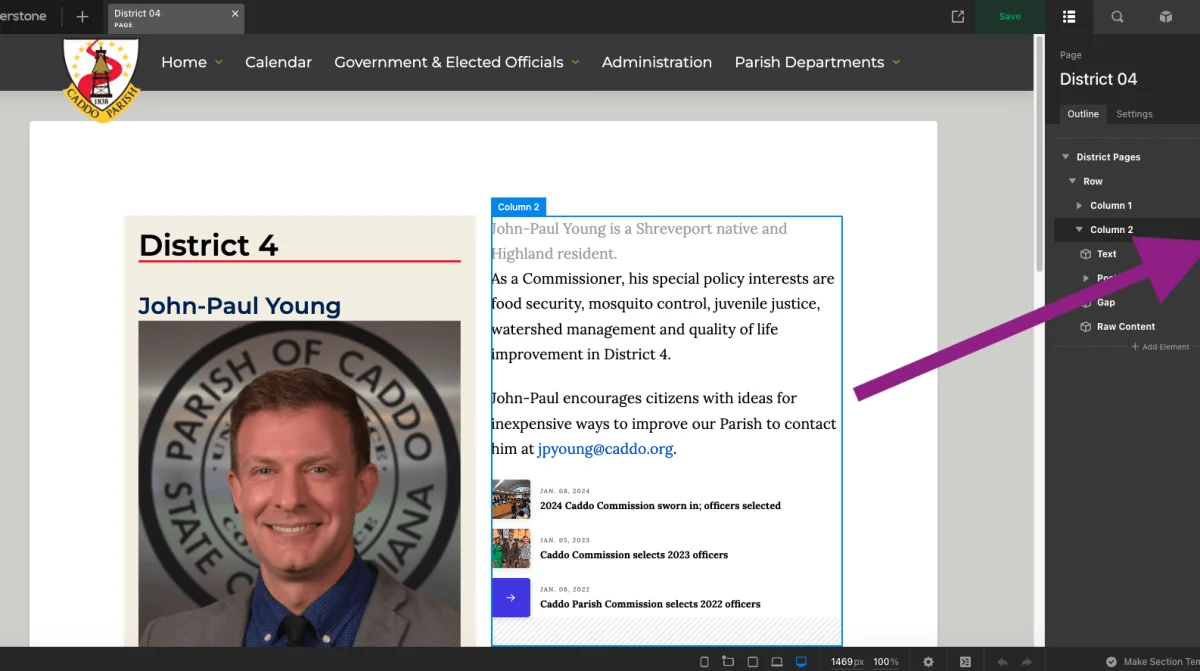The height and width of the screenshot is (671, 1200).
Task: Select Raw Content element in outline
Action: coord(1125,327)
